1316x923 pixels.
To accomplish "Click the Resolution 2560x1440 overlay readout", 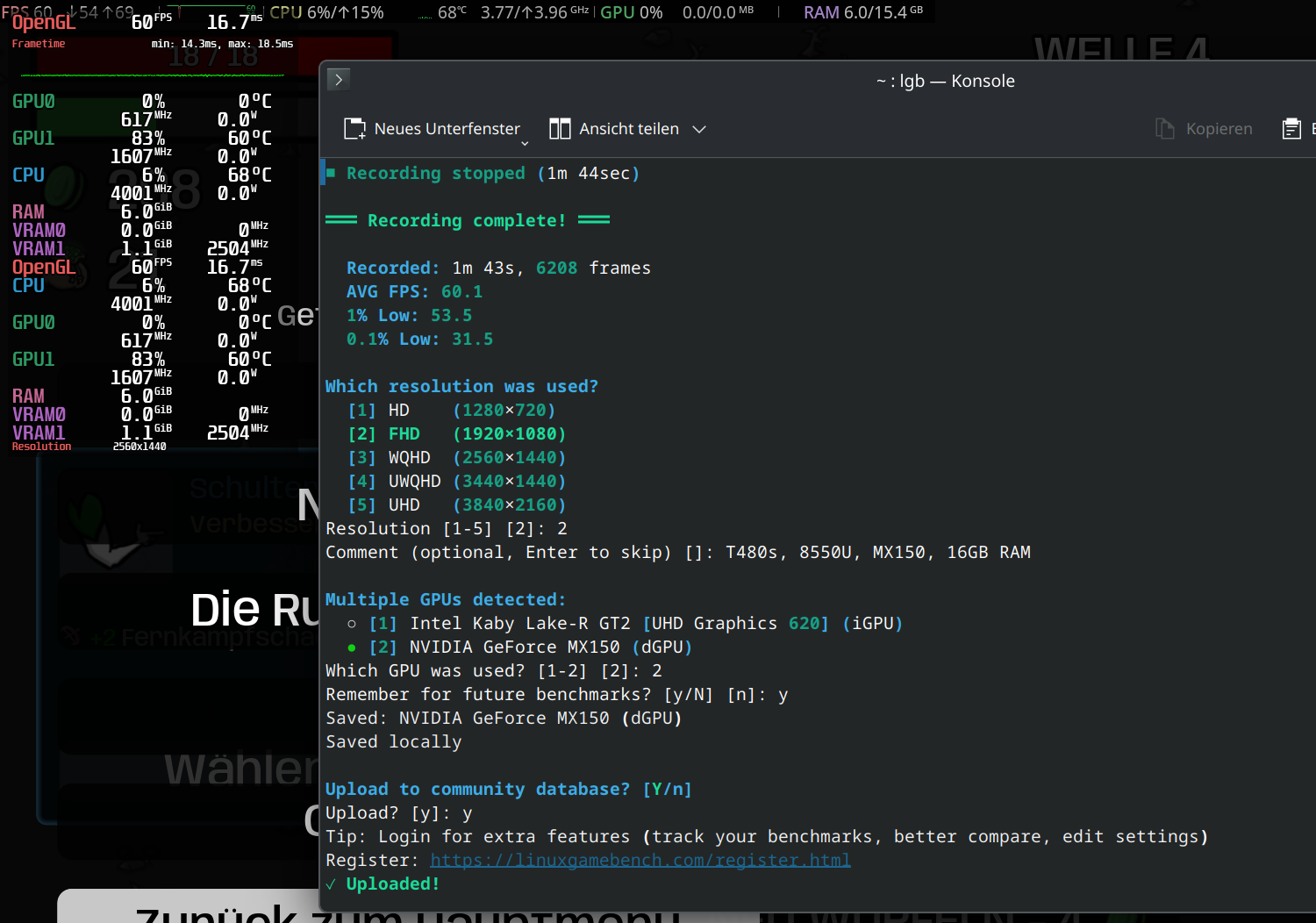I will click(x=89, y=447).
